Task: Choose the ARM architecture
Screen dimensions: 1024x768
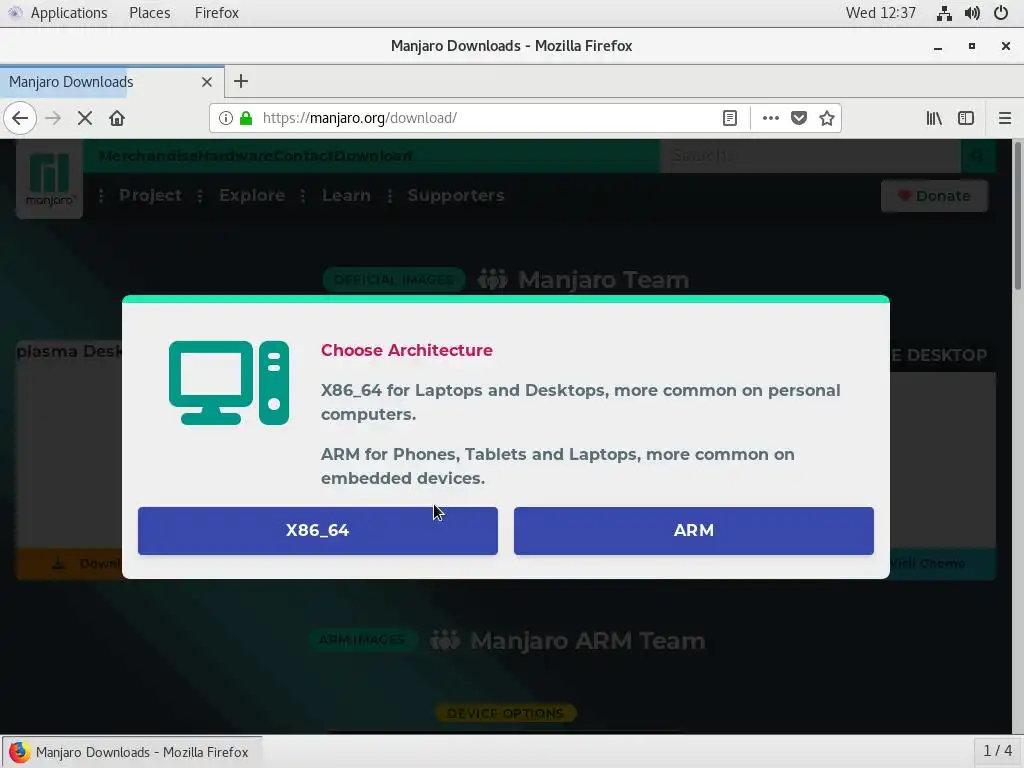Action: pyautogui.click(x=694, y=530)
